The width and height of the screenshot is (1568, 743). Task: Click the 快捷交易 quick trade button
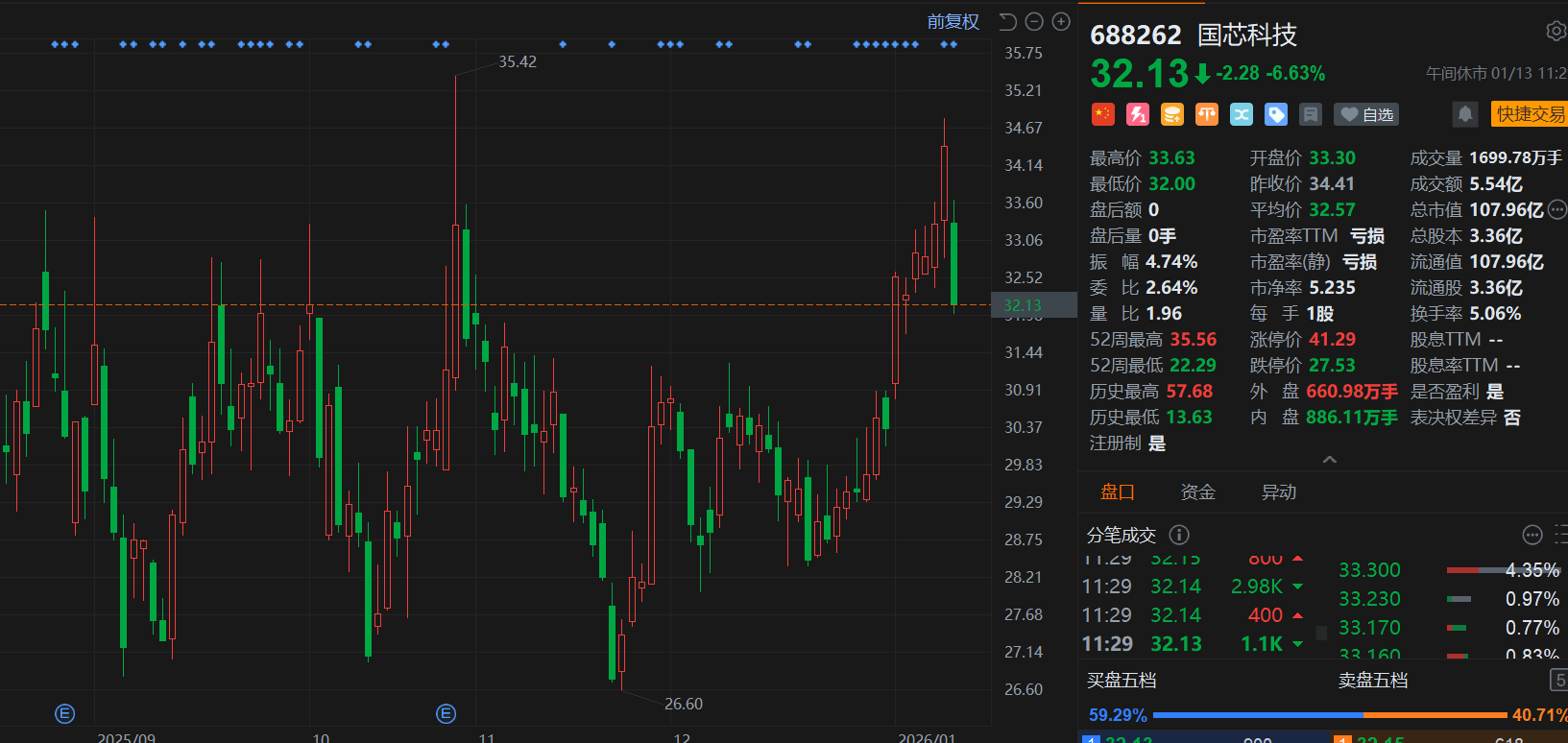click(x=1530, y=114)
